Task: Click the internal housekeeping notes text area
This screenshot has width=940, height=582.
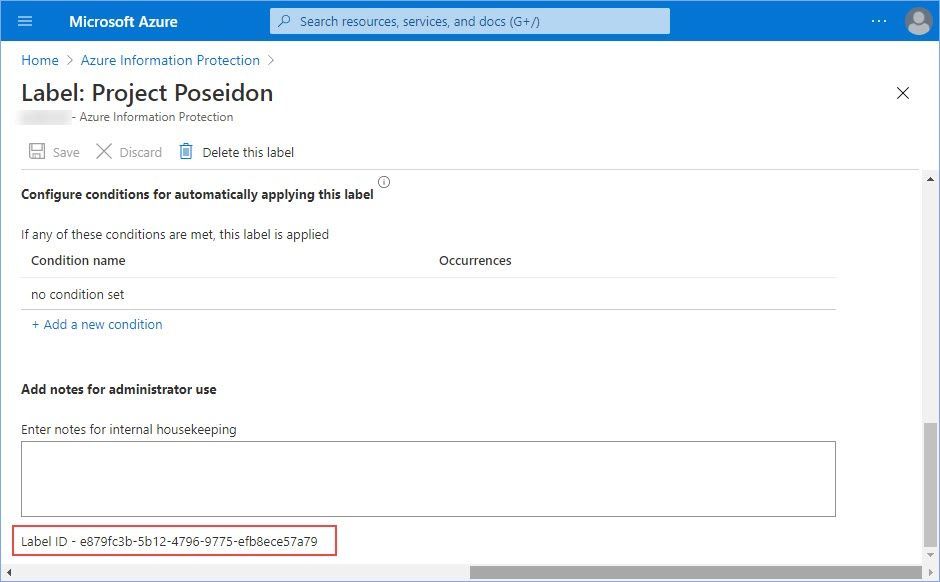Action: pos(428,479)
